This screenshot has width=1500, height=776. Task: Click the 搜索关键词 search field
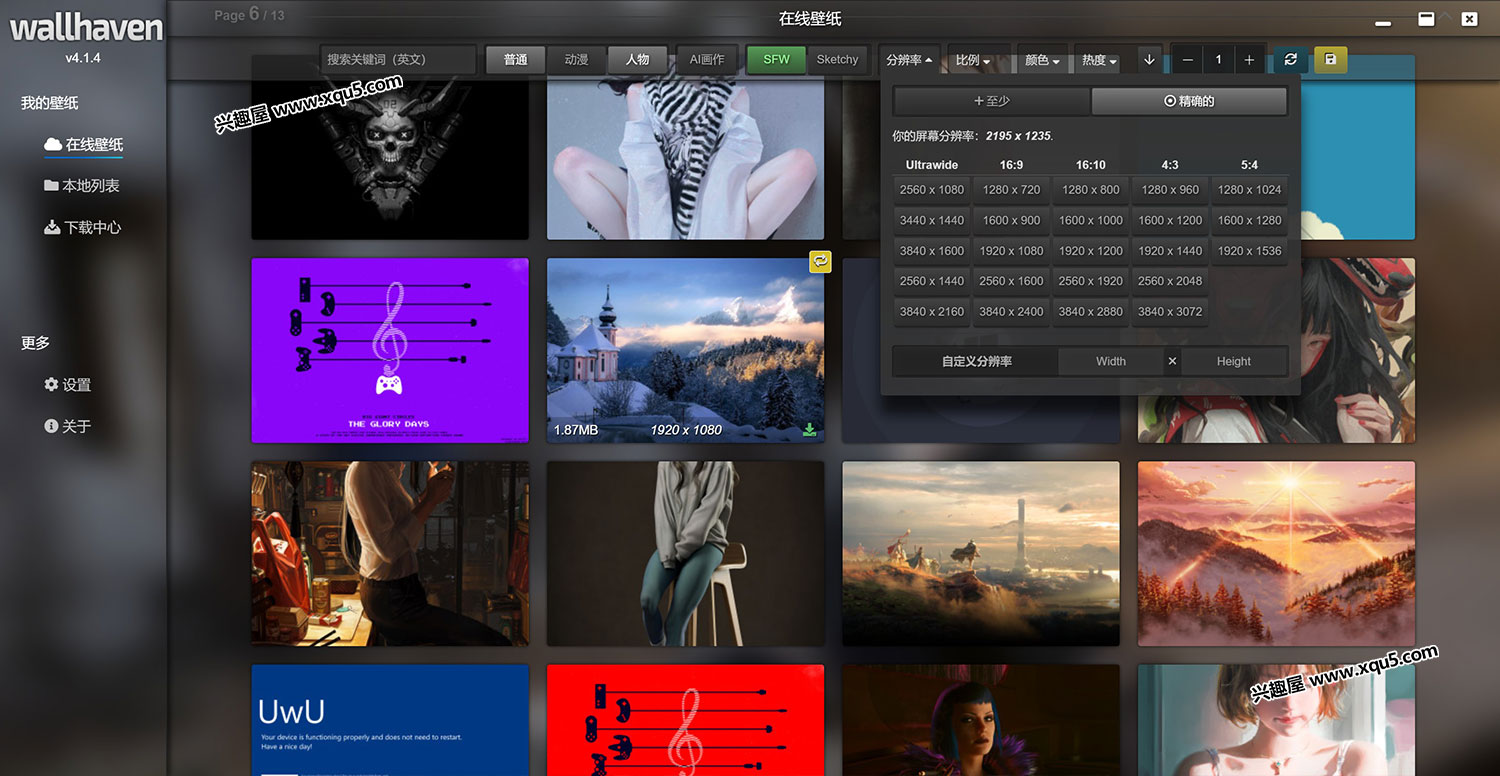[x=398, y=60]
